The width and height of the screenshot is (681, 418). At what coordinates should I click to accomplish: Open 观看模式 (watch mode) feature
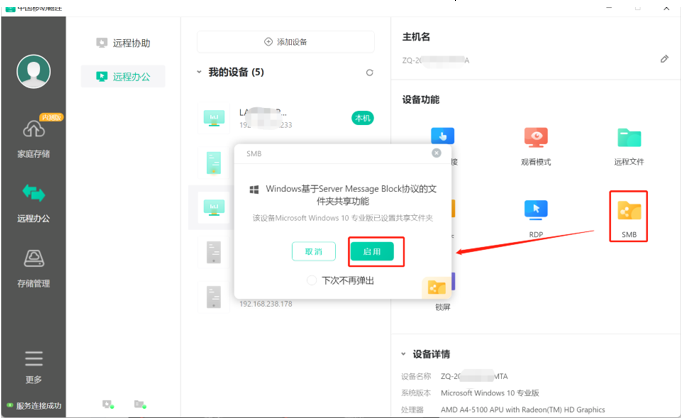tap(537, 138)
